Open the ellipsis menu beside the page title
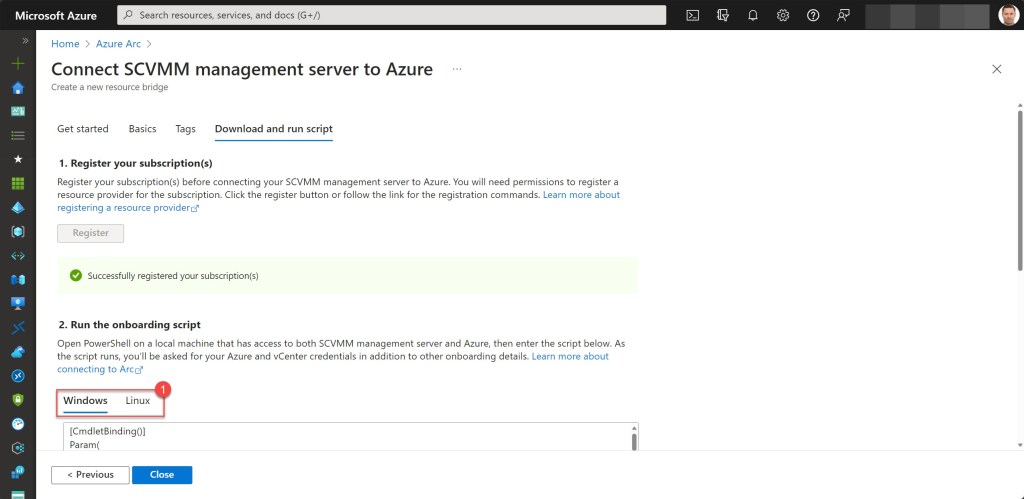 (457, 69)
